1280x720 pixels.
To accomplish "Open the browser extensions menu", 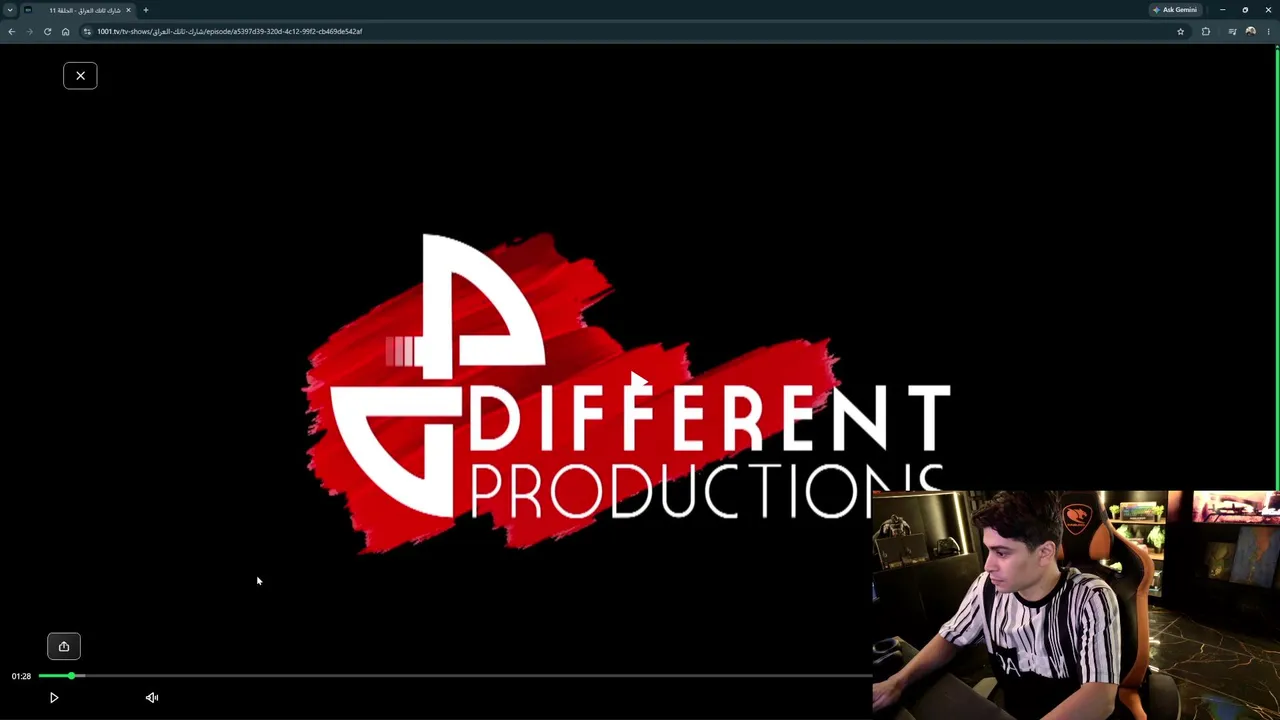I will [1206, 31].
